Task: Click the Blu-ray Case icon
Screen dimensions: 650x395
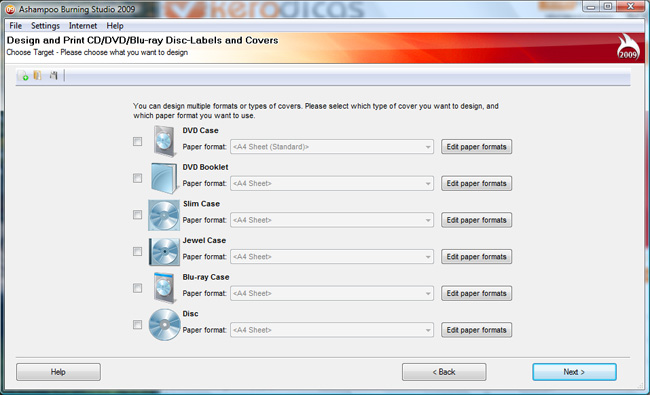Action: pyautogui.click(x=164, y=288)
